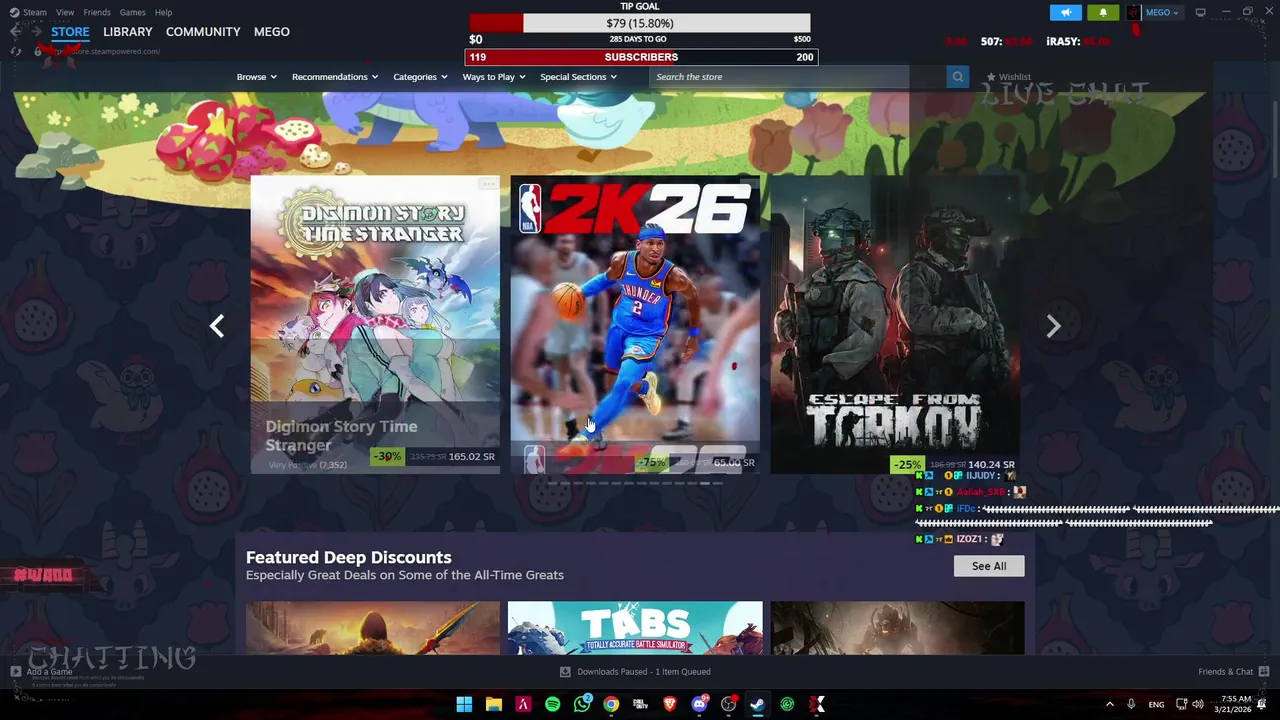Click the Digimon 165.02 SR price

tap(472, 457)
